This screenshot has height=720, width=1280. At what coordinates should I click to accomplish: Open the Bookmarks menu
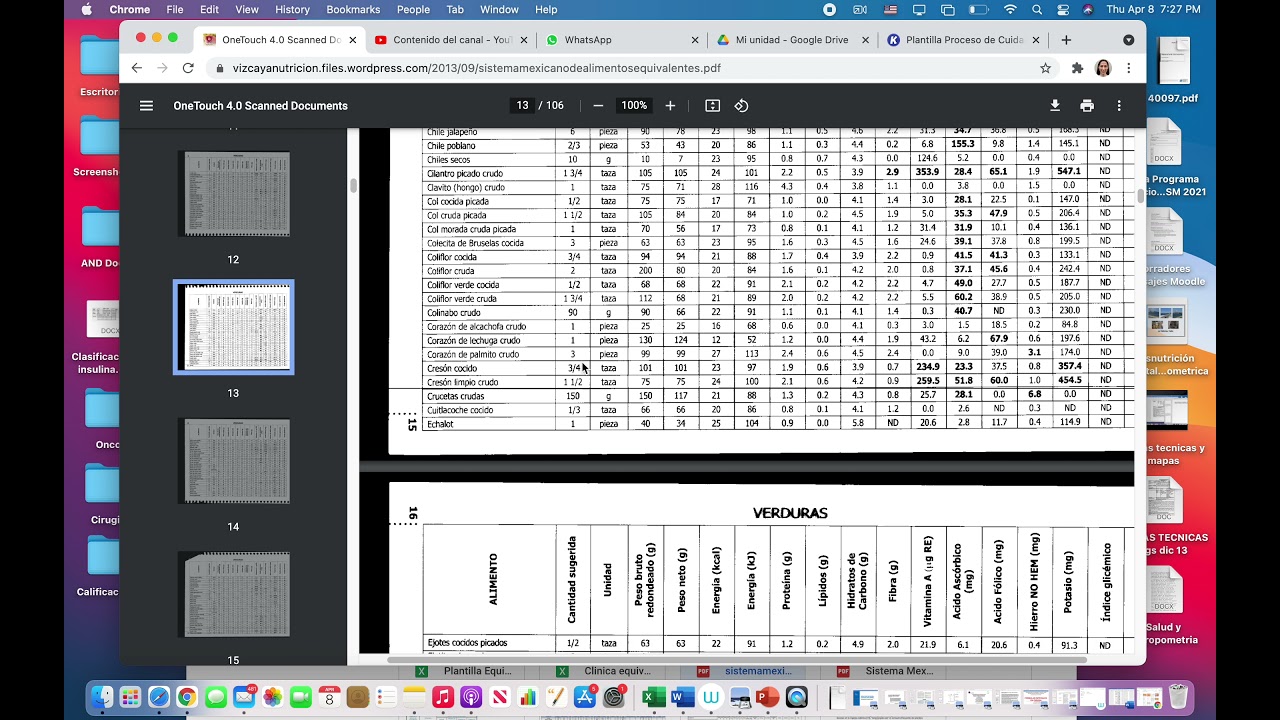point(353,9)
